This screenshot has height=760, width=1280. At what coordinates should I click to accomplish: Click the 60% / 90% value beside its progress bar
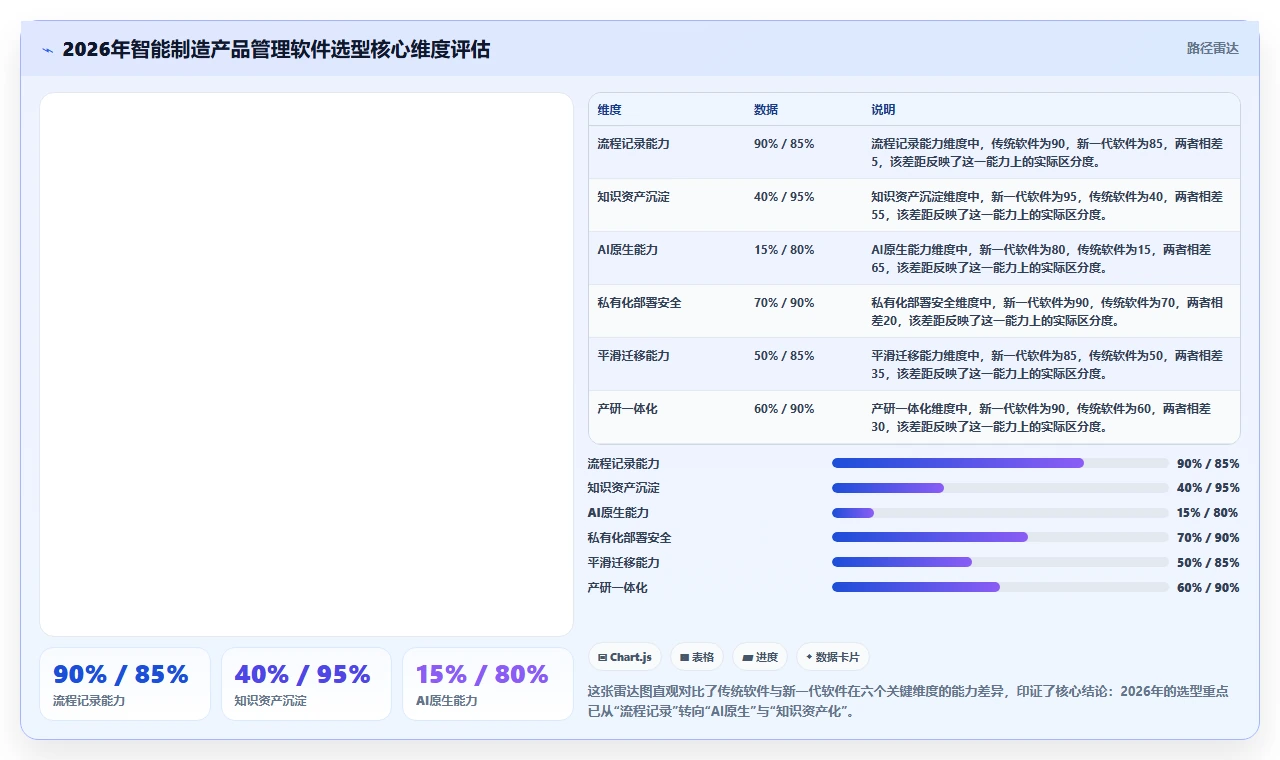[1208, 587]
